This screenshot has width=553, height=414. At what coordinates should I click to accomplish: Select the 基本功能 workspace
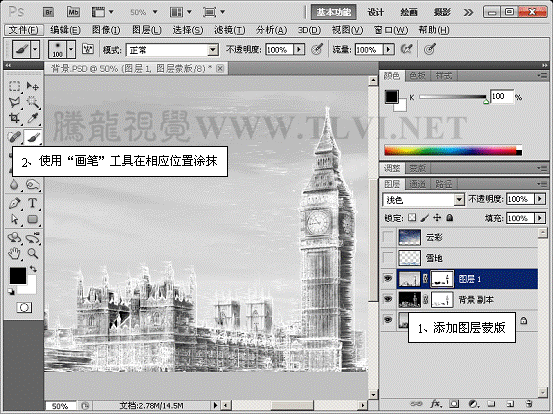pyautogui.click(x=333, y=12)
